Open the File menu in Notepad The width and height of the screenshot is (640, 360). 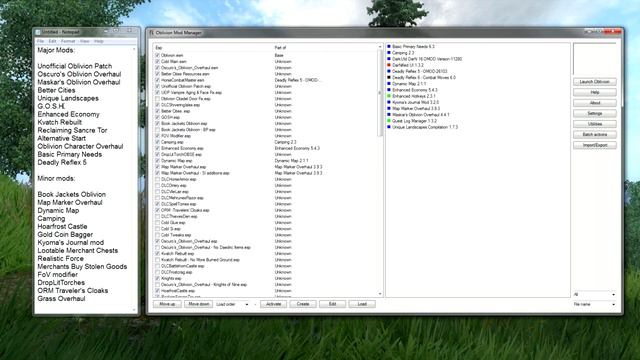[40, 41]
